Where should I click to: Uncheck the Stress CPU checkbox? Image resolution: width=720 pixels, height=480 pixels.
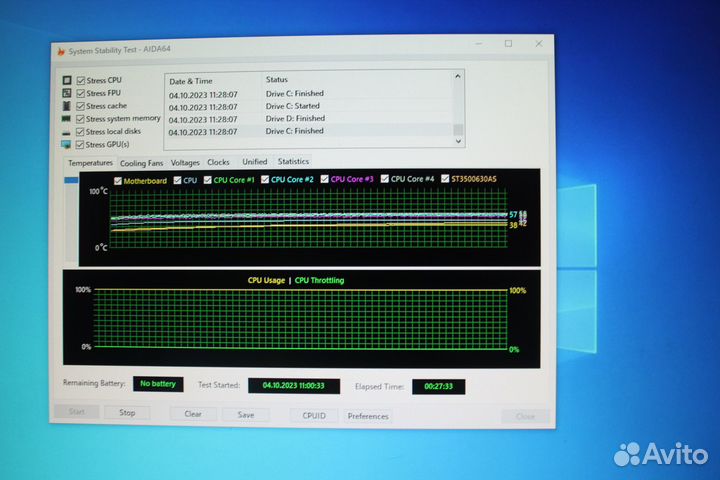81,80
